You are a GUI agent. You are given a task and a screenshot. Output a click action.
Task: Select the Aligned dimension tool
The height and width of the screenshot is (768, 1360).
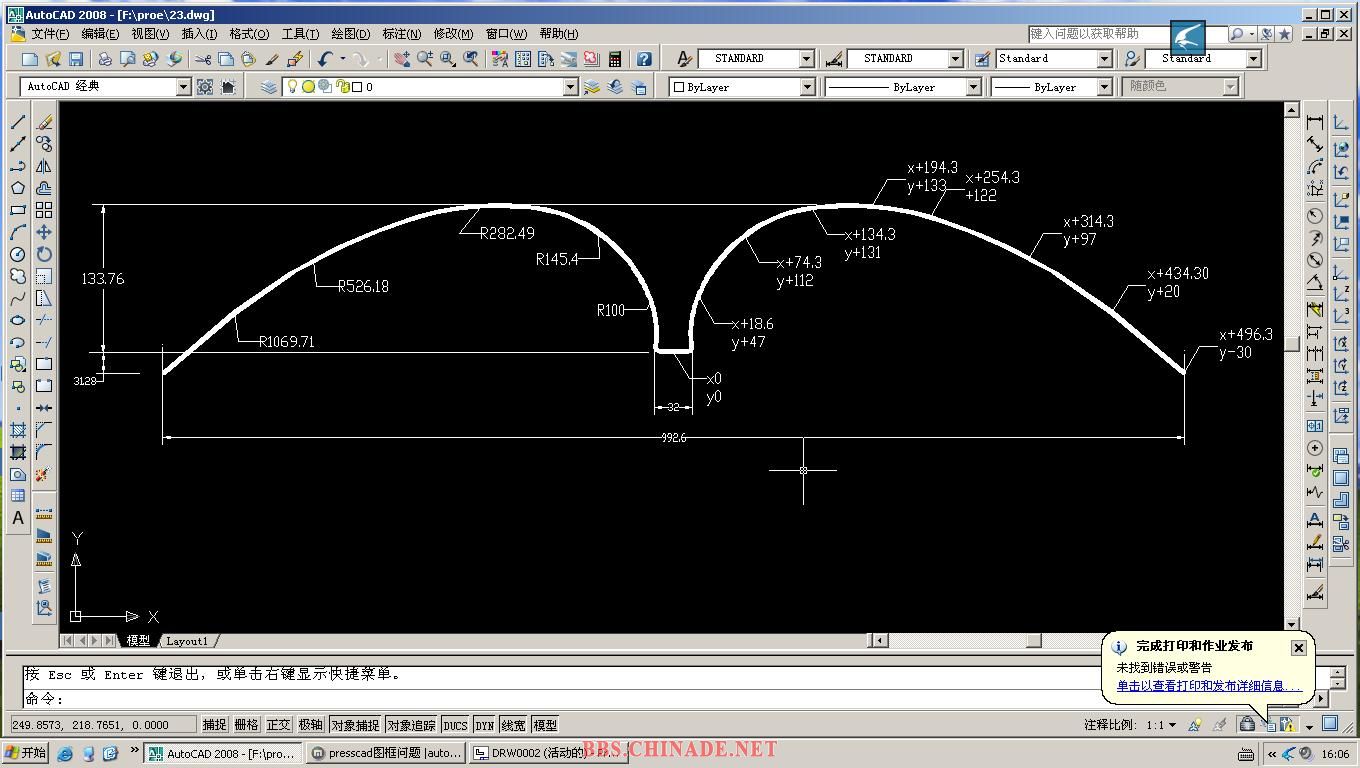coord(1315,144)
